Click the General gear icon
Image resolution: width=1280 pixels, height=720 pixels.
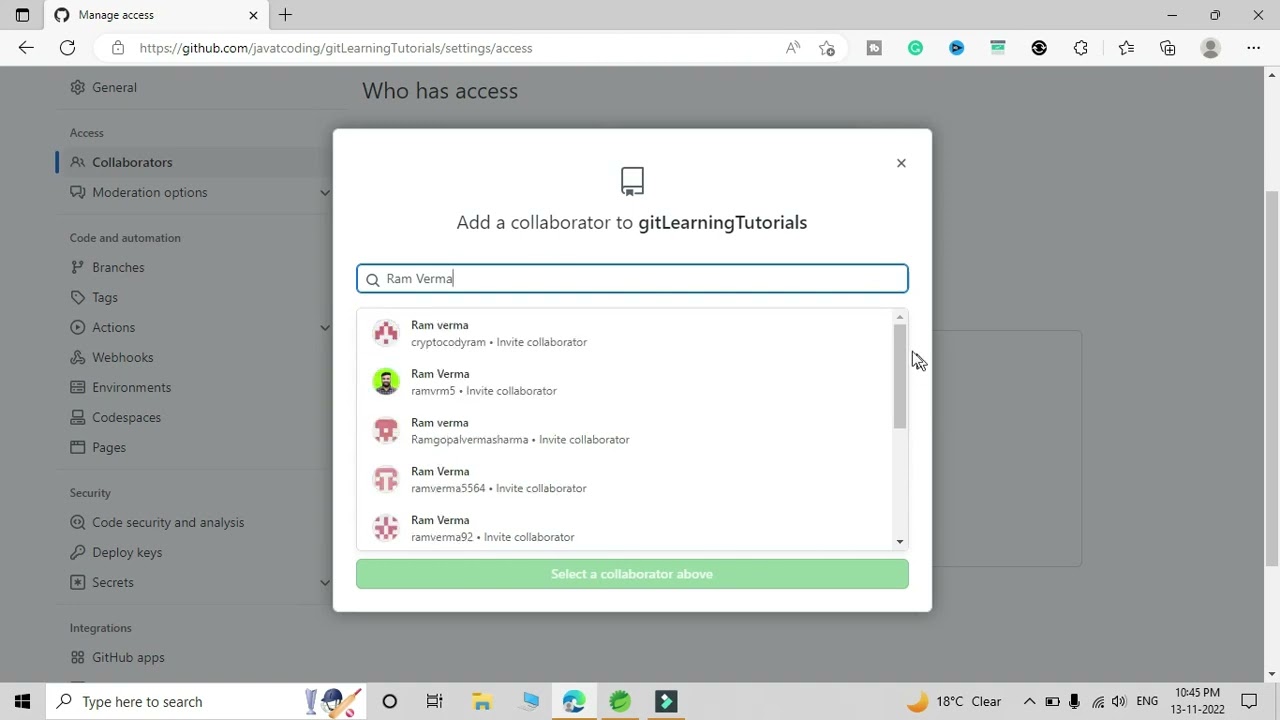pyautogui.click(x=78, y=87)
